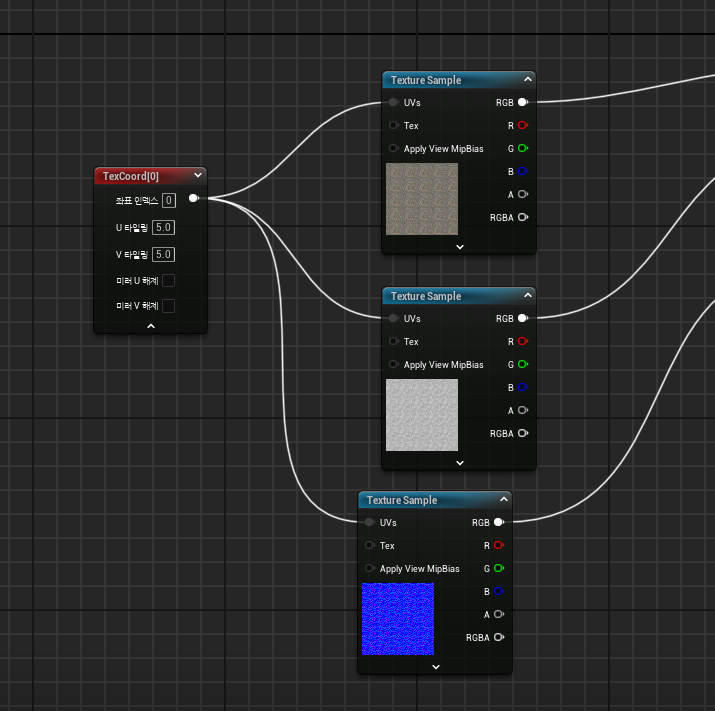The width and height of the screenshot is (715, 711).
Task: Toggle the 미러 V 해제 checkbox
Action: [x=168, y=306]
